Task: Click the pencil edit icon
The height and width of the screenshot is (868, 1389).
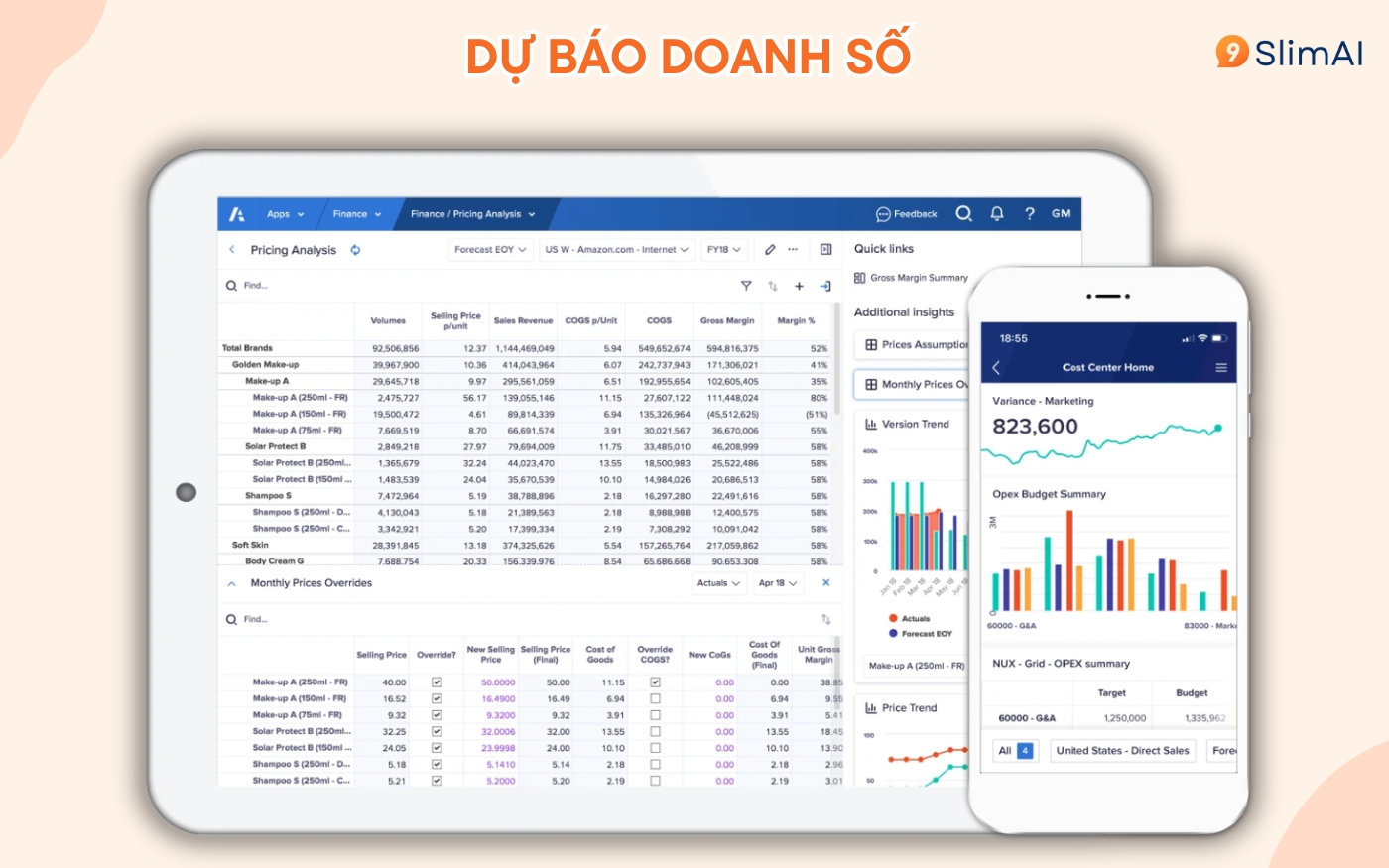Action: tap(770, 250)
